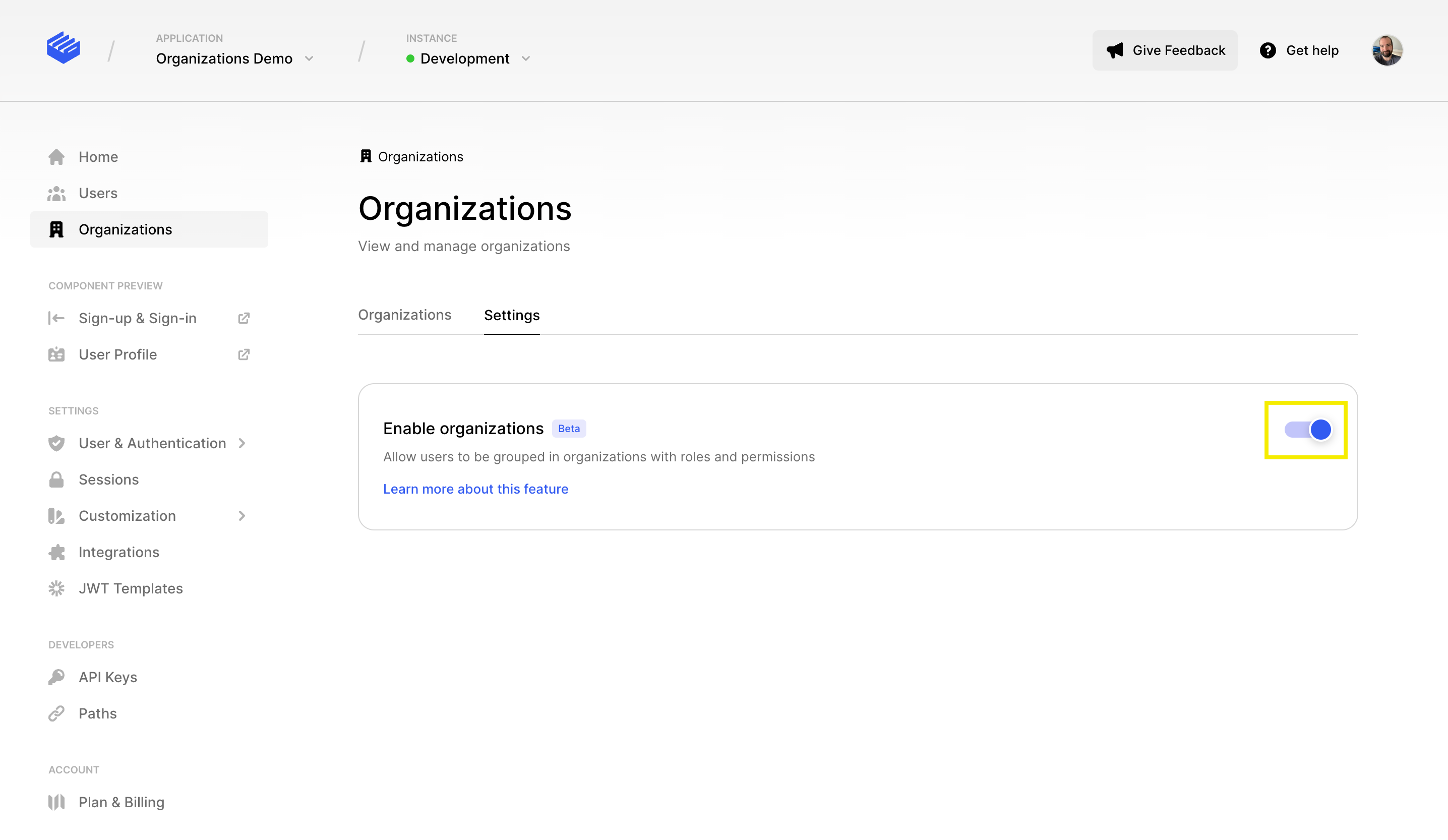The width and height of the screenshot is (1448, 840).
Task: Open JWT Templates sidebar item
Action: coord(130,588)
